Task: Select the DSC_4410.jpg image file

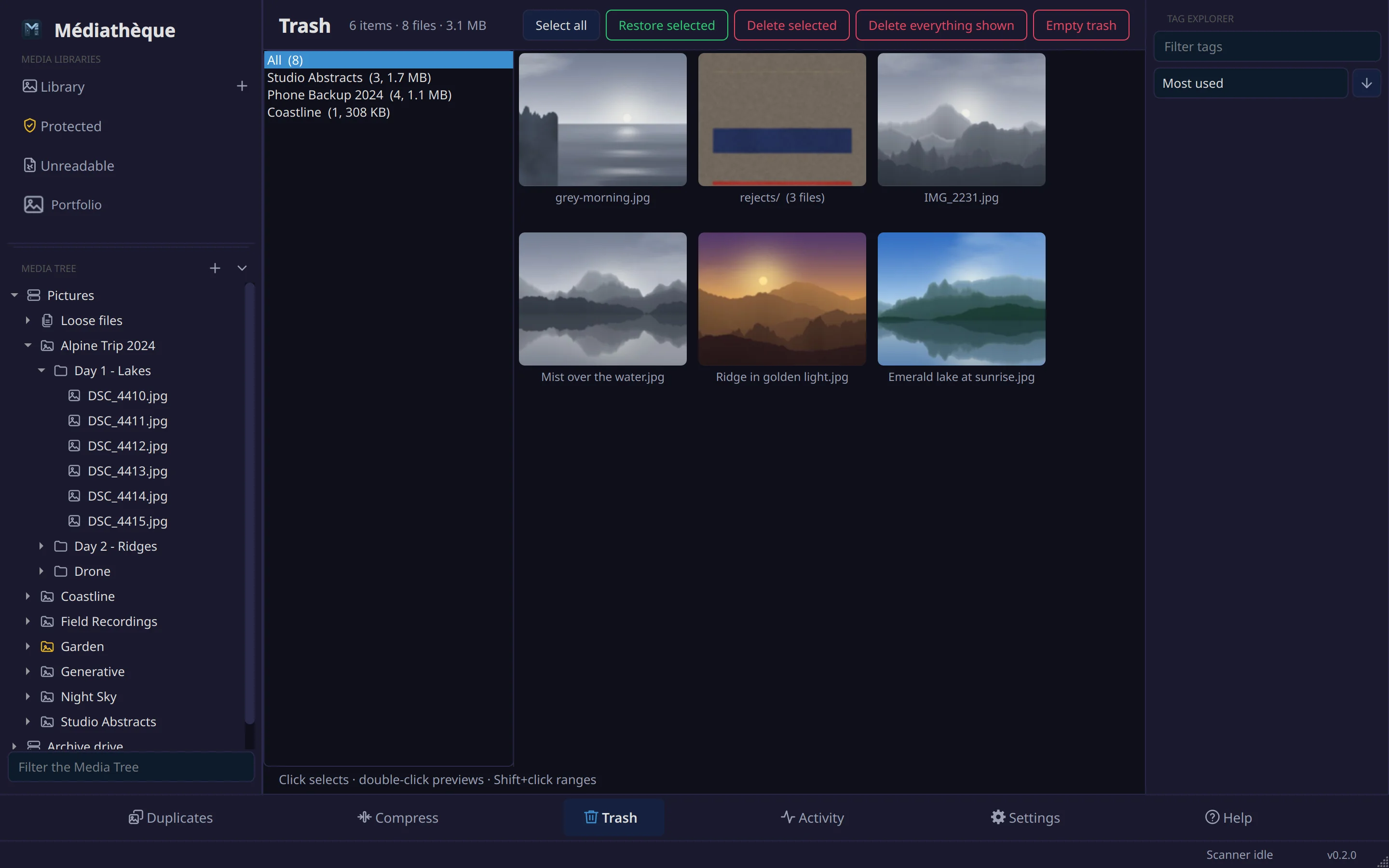Action: pyautogui.click(x=118, y=395)
